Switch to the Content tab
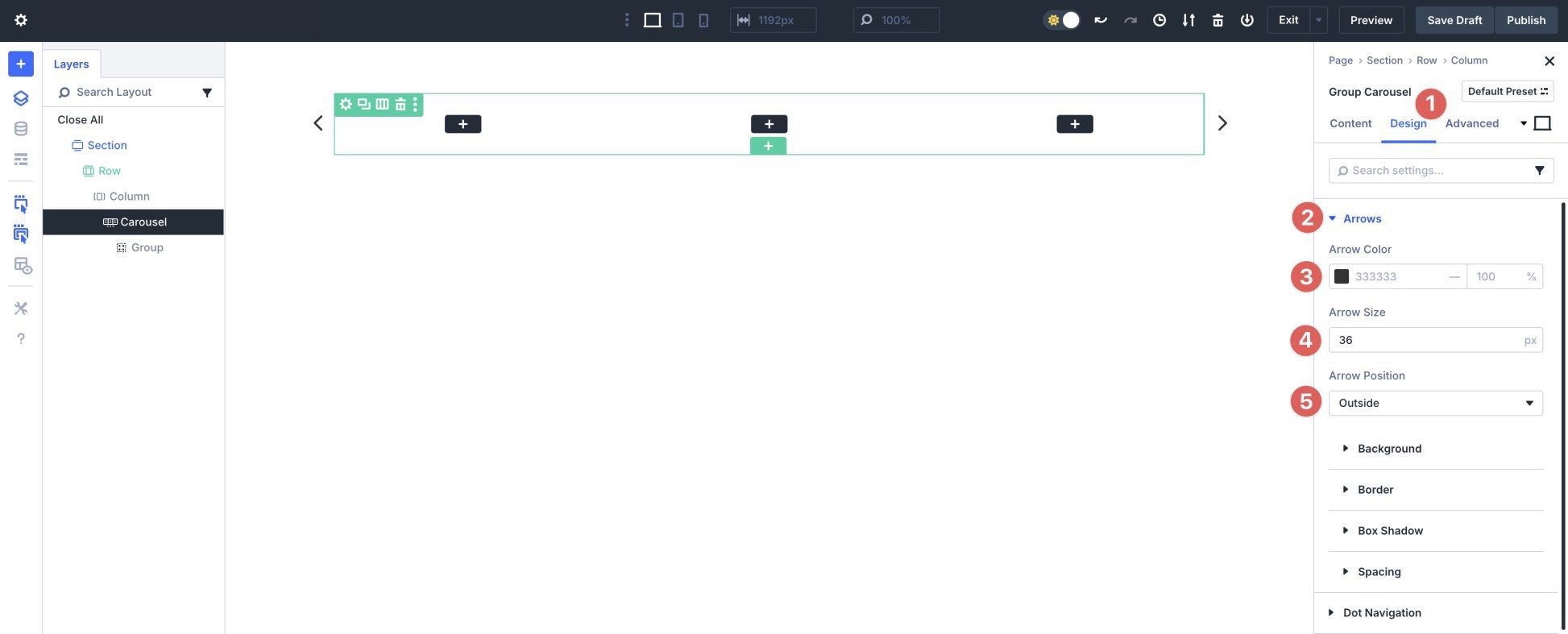The height and width of the screenshot is (634, 1568). coord(1350,123)
